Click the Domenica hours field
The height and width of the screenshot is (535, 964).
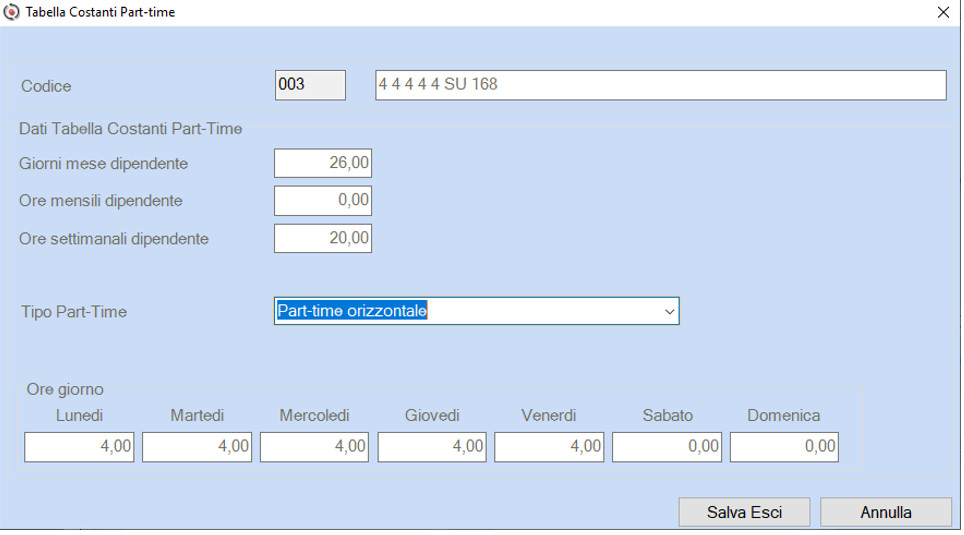[x=784, y=446]
